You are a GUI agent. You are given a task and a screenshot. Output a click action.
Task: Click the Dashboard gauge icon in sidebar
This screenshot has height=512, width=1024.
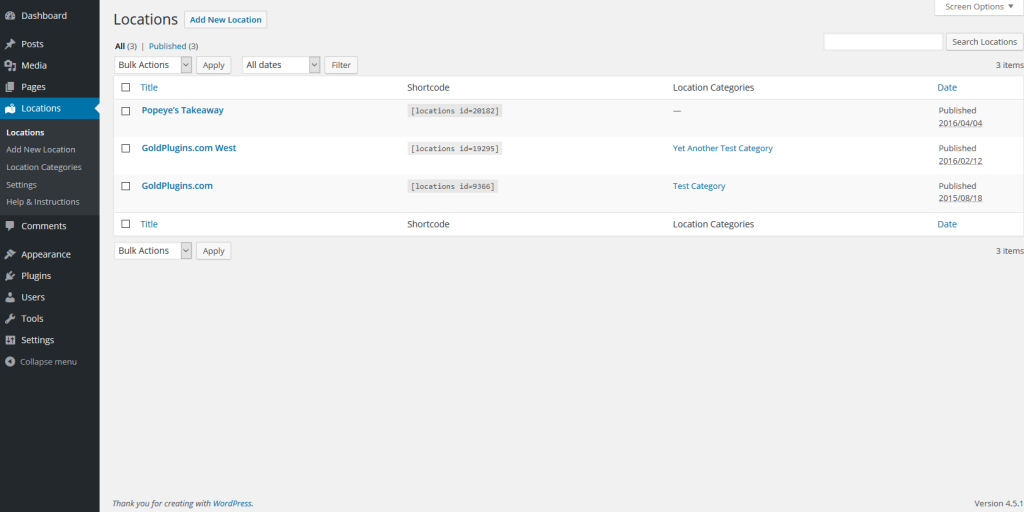click(x=10, y=16)
